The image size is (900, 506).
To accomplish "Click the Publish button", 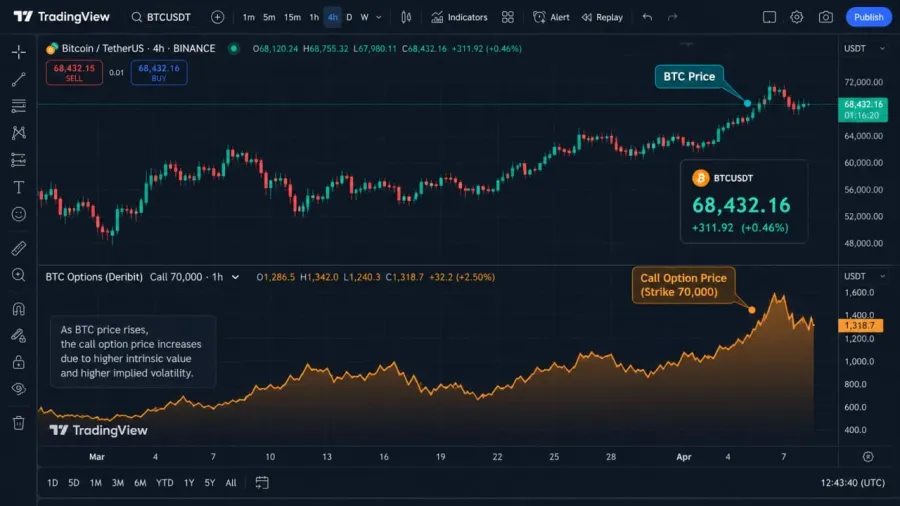I will 868,17.
